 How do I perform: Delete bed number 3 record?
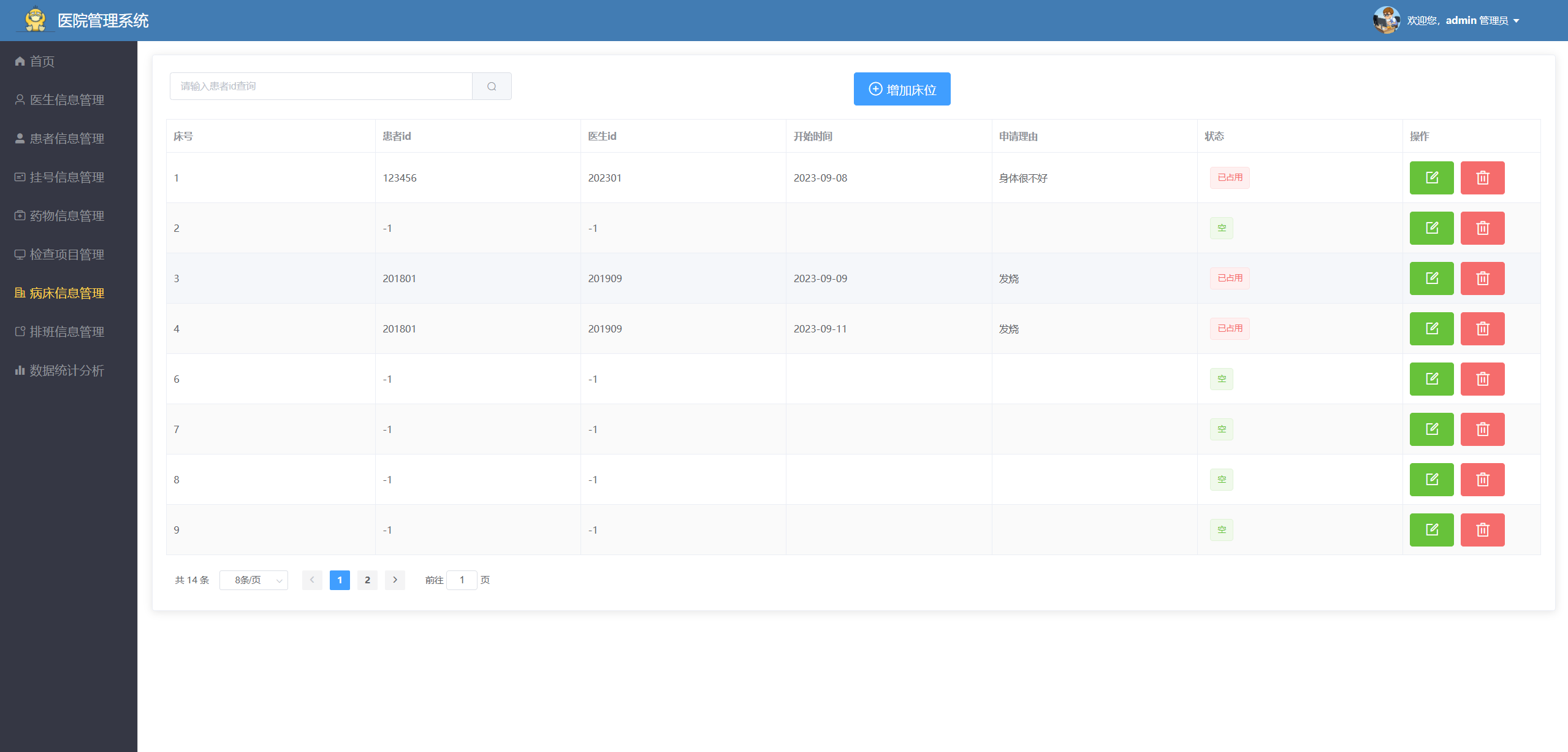pos(1482,278)
